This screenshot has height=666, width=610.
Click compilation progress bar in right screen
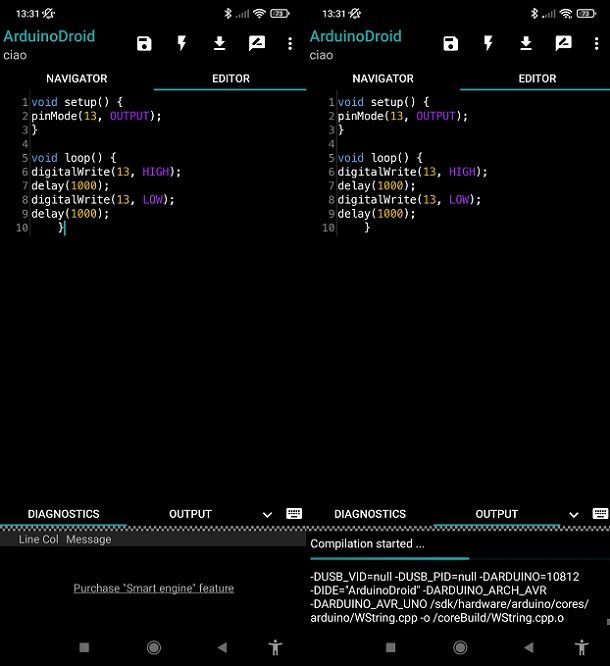(460, 558)
